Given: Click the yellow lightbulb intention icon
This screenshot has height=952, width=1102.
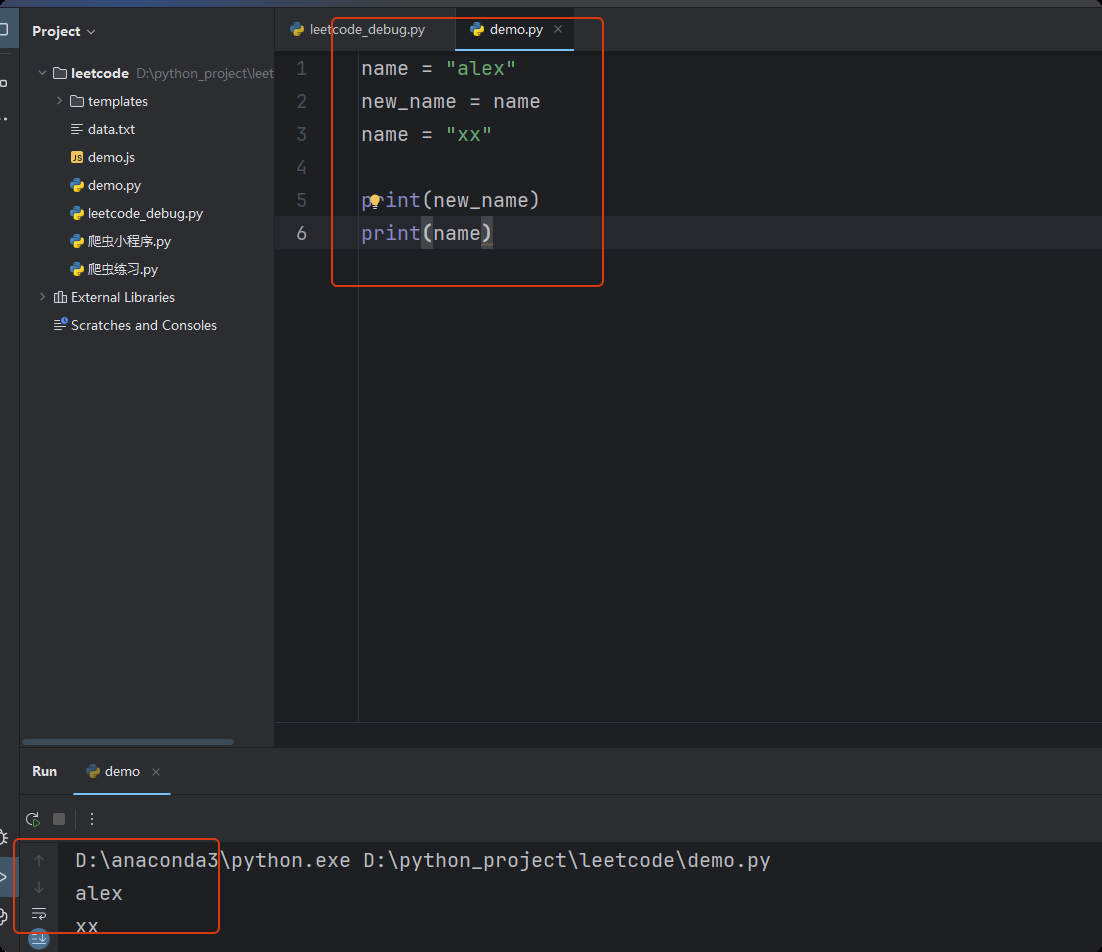Looking at the screenshot, I should coord(376,201).
